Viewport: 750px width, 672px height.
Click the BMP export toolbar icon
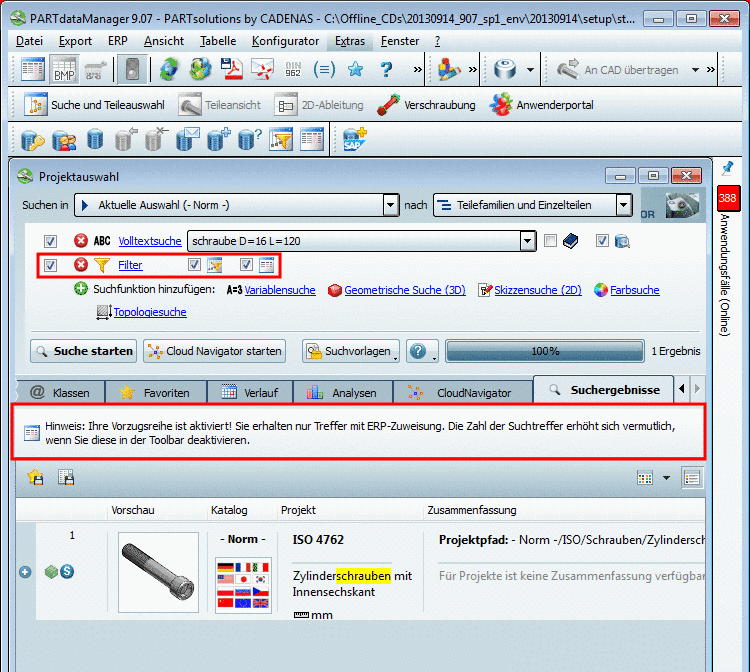tap(64, 69)
